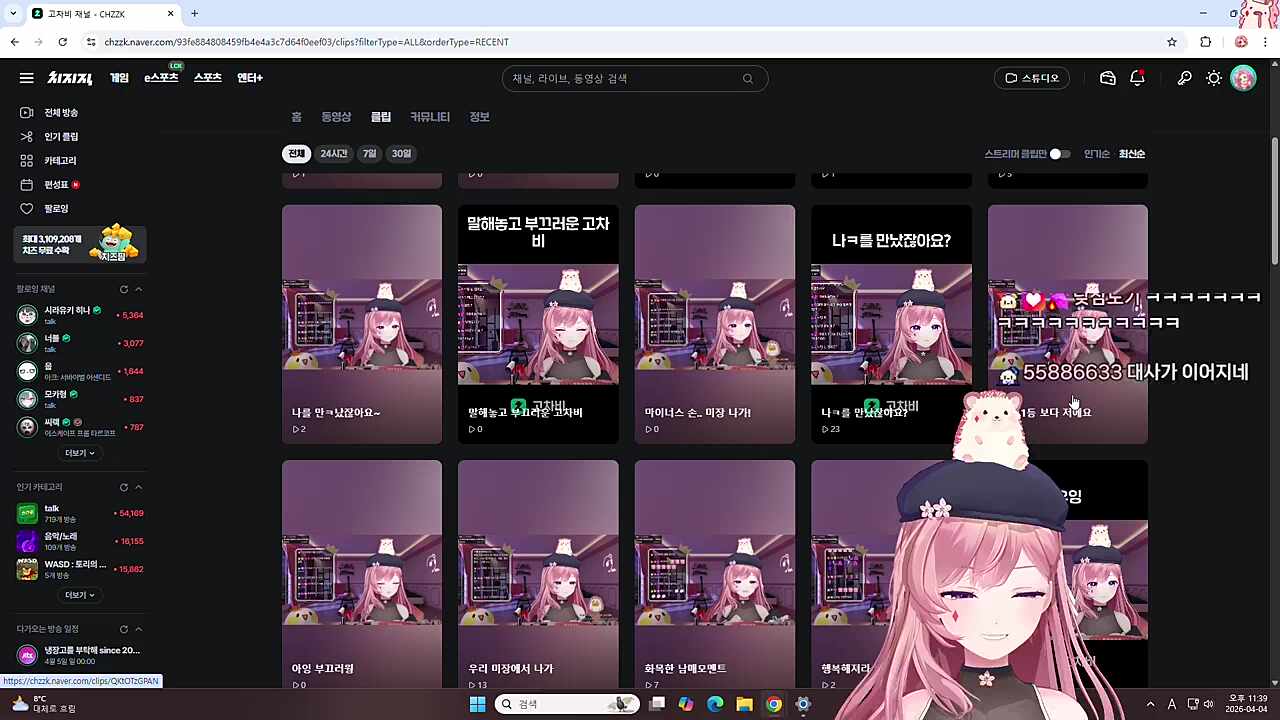Open the 말해놓고 부끄러운 고차비 clip

click(538, 324)
